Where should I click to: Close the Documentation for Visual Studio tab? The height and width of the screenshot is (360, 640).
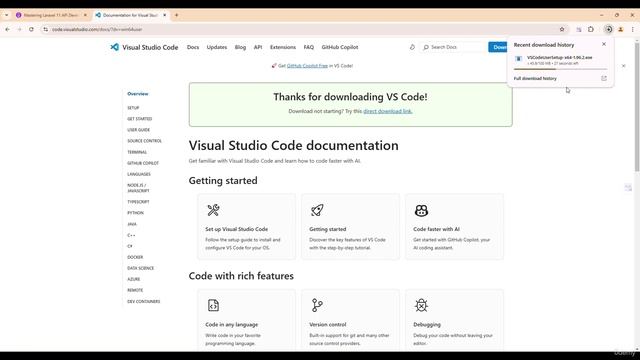(164, 15)
